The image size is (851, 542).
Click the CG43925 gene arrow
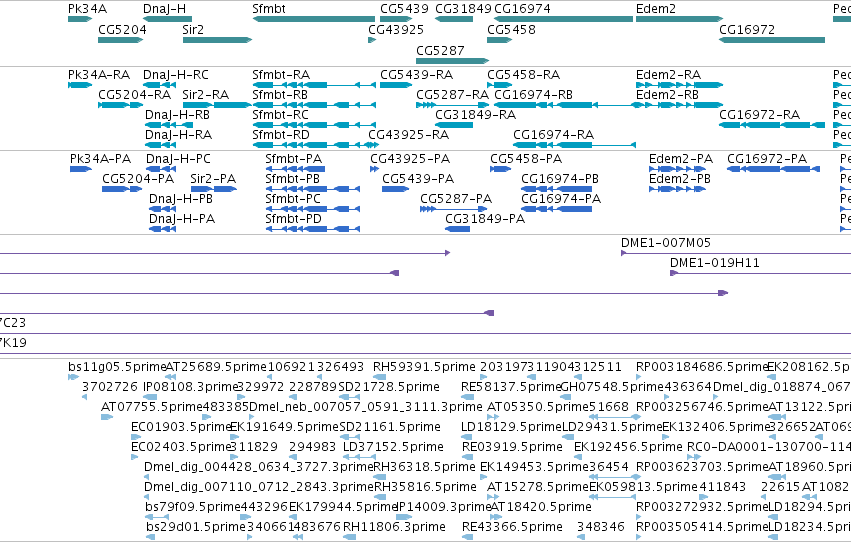[372, 40]
